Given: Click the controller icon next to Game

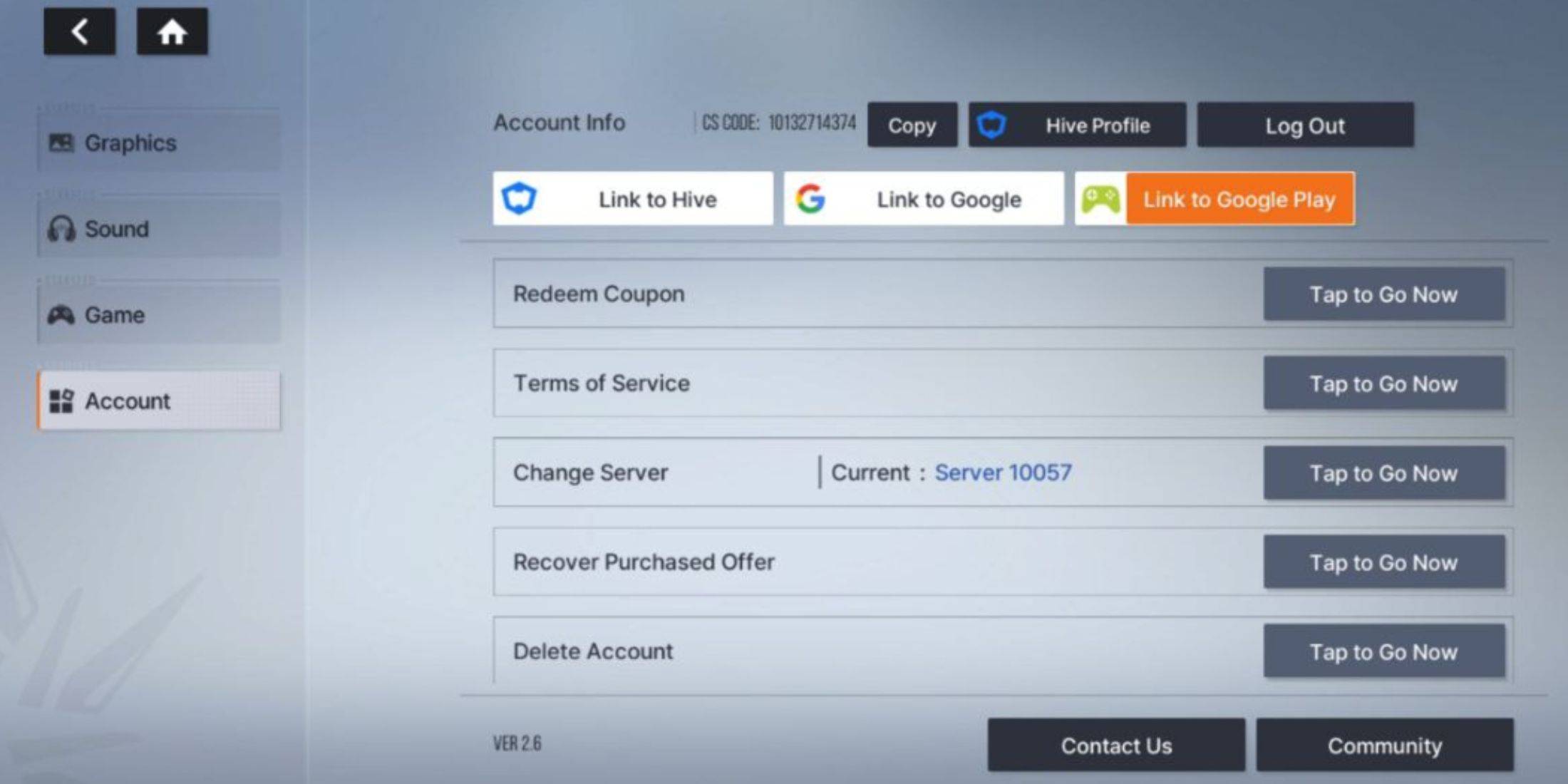Looking at the screenshot, I should click(x=61, y=315).
